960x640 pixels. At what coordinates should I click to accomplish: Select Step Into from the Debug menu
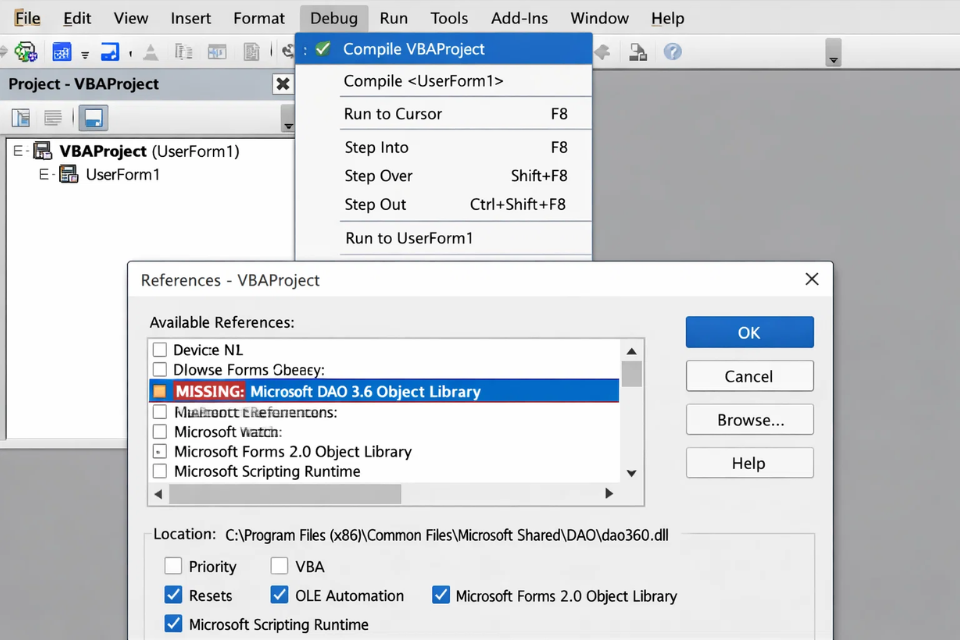[376, 147]
